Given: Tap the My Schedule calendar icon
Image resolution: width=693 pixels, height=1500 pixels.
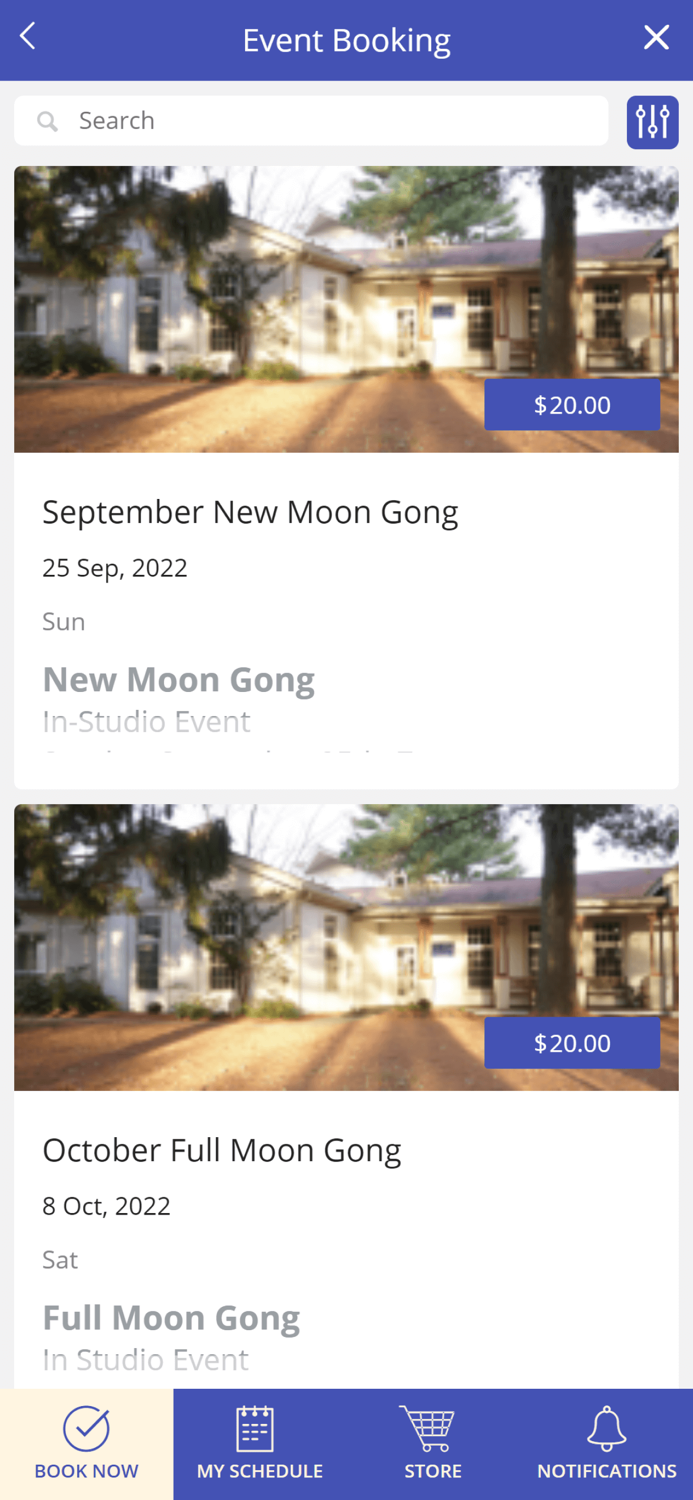Looking at the screenshot, I should click(255, 1428).
